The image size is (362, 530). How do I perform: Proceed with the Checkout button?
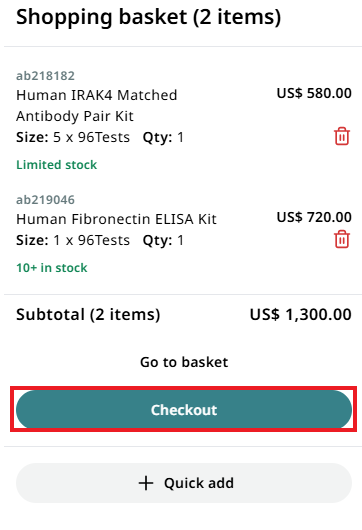pyautogui.click(x=184, y=410)
